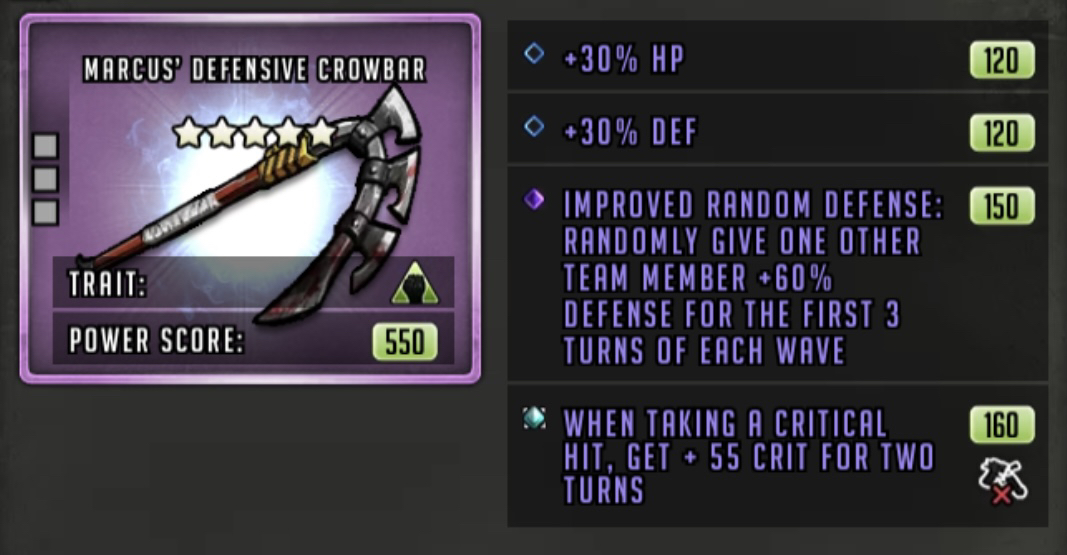Click the 120 badge on the HP row
Image resolution: width=1067 pixels, height=555 pixels.
pos(1002,61)
